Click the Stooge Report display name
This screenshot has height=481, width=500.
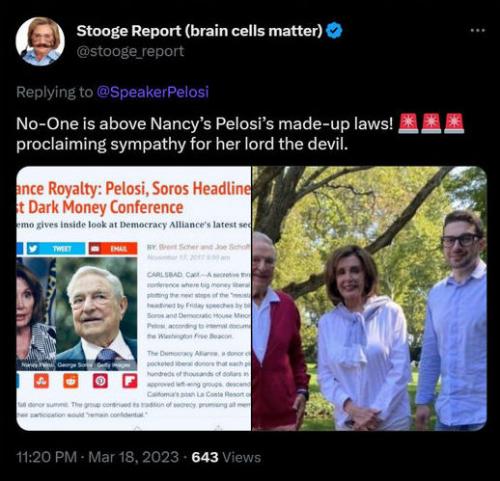(x=199, y=31)
